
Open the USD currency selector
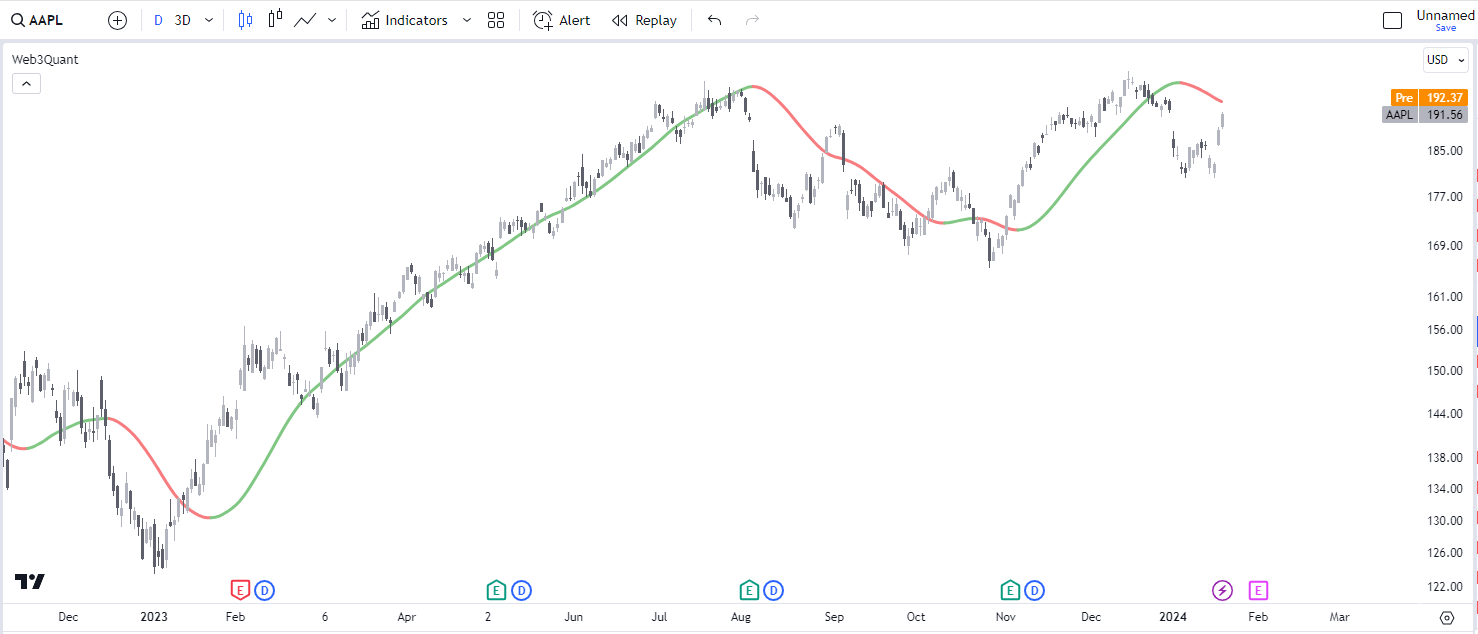pos(1445,60)
